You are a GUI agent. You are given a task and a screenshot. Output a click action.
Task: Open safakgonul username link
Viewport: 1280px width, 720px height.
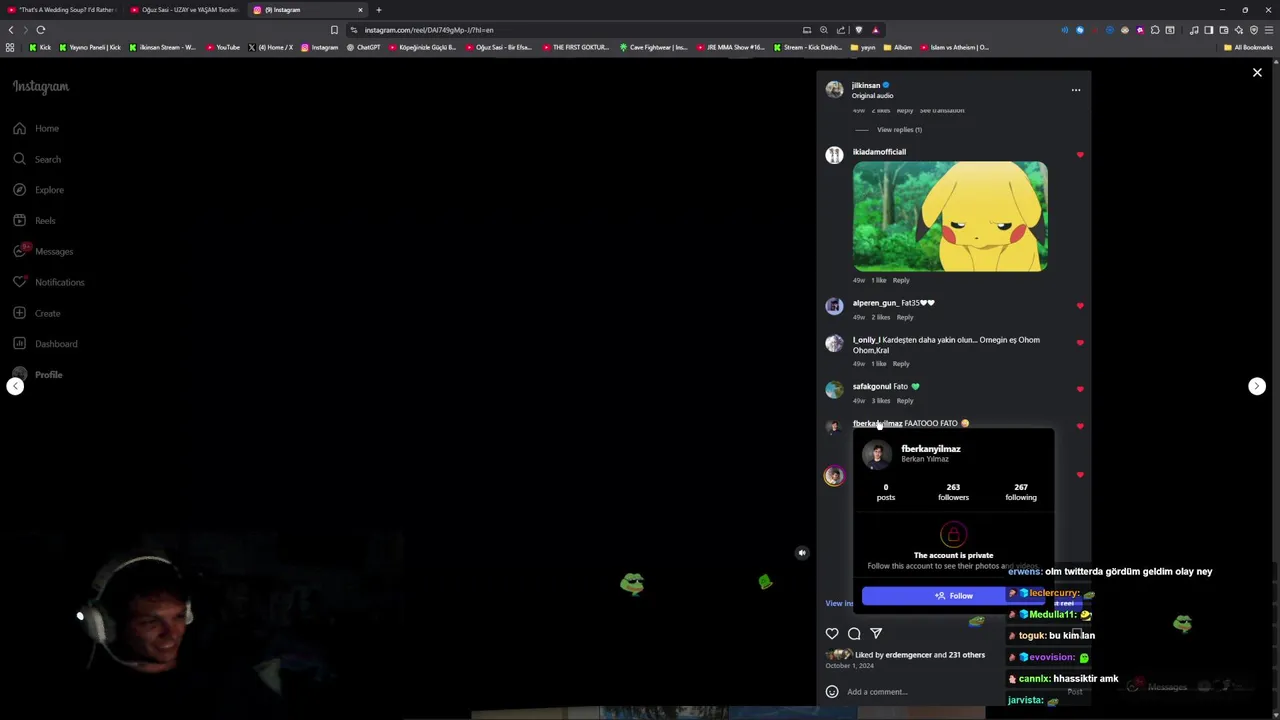click(x=872, y=386)
